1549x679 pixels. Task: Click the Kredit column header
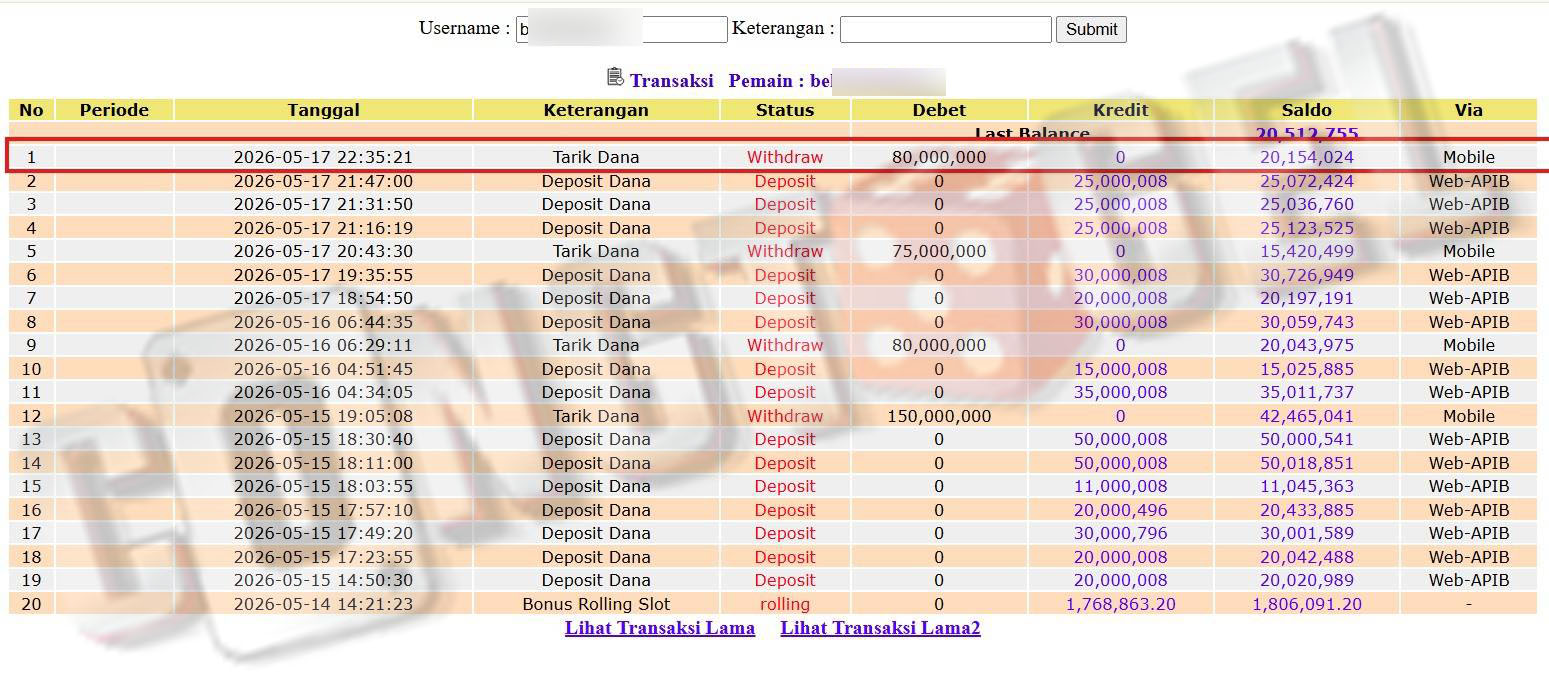click(1120, 110)
